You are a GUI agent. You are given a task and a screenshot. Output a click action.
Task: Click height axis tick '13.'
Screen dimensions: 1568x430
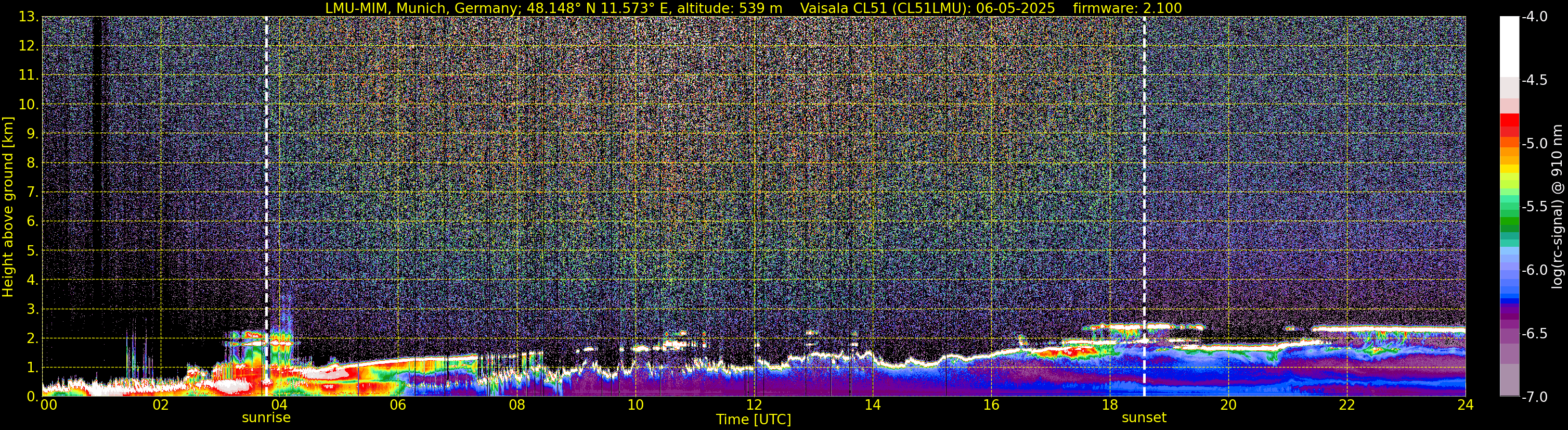(x=29, y=17)
